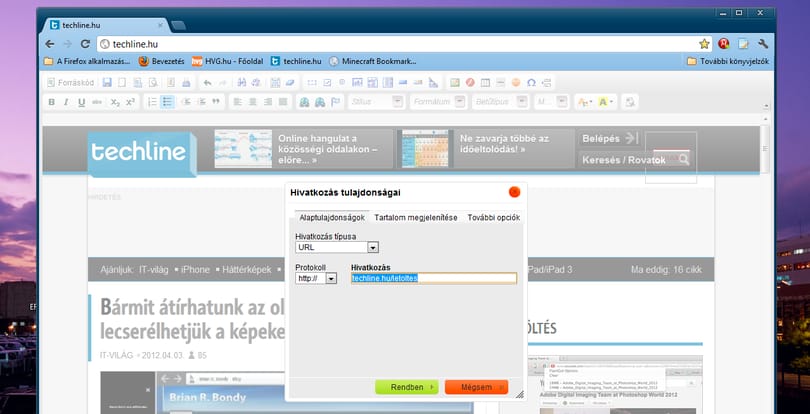This screenshot has height=414, width=810.
Task: Click the Select All icon
Action: [x=275, y=83]
